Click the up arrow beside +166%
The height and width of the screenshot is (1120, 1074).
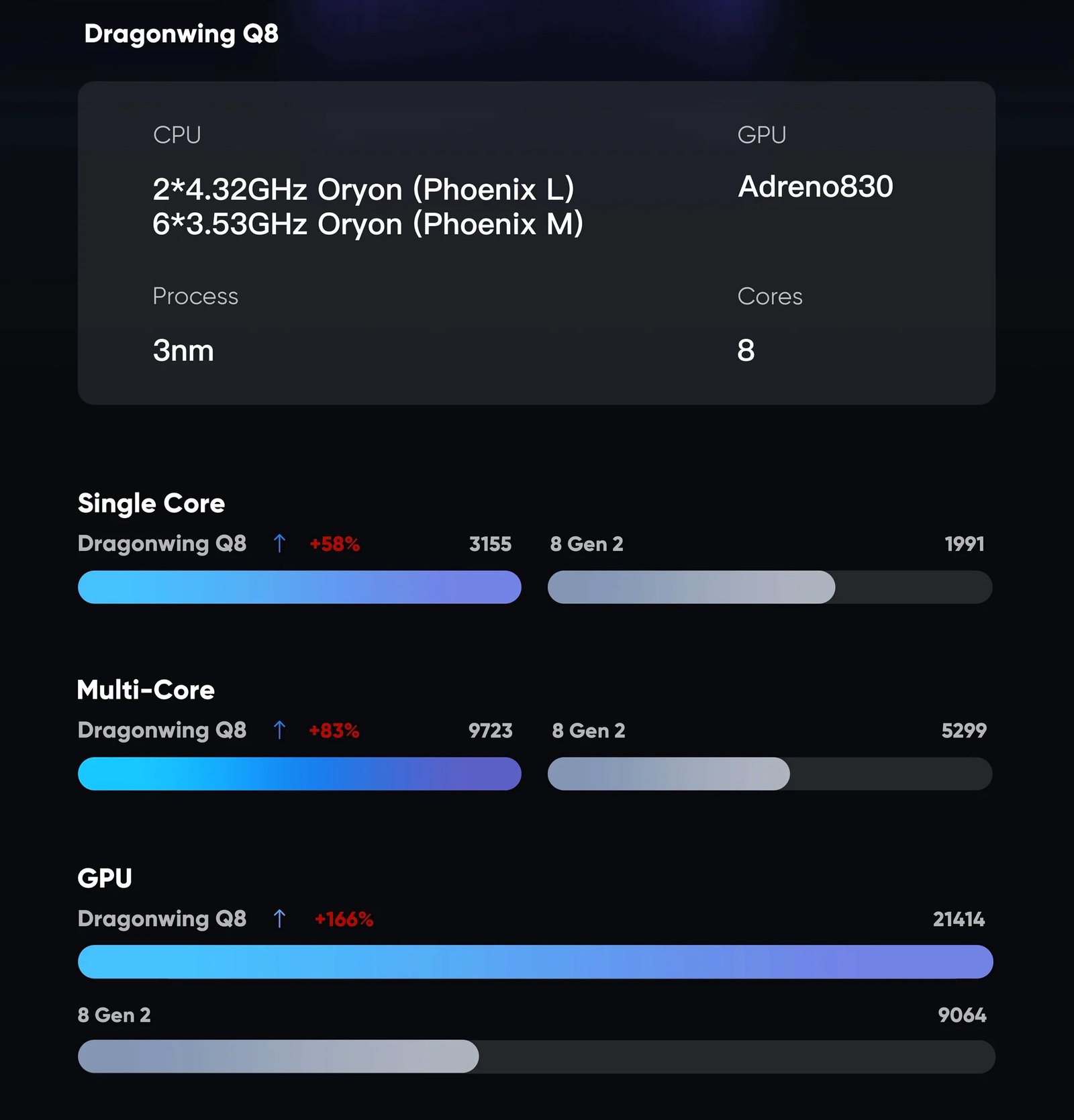[279, 918]
